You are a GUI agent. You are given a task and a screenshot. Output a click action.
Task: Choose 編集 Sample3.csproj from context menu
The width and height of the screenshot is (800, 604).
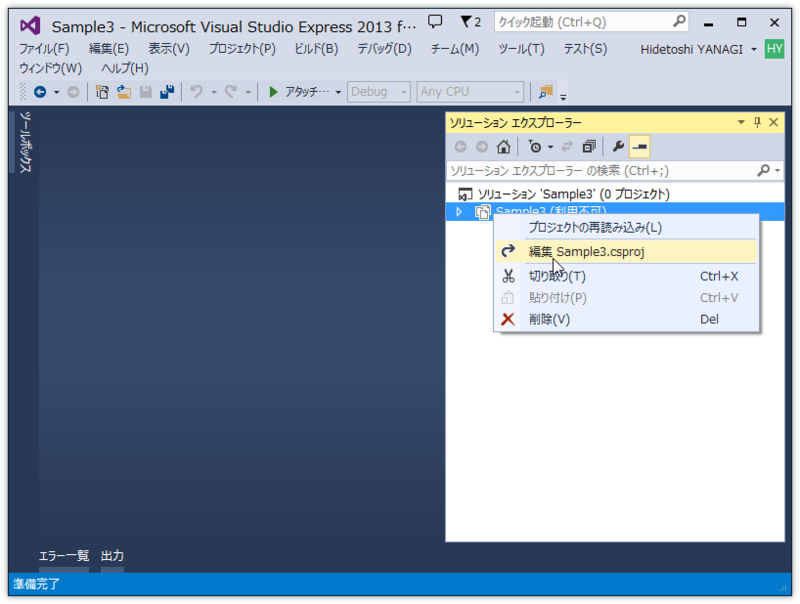pos(626,251)
